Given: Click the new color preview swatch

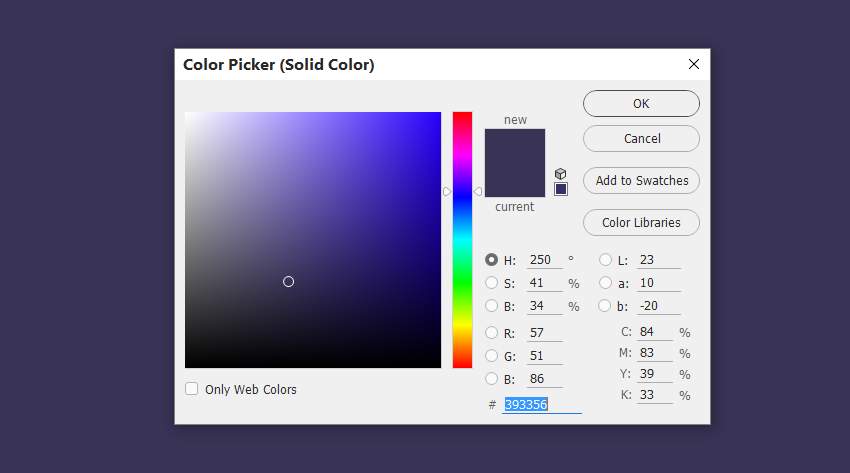Looking at the screenshot, I should pyautogui.click(x=515, y=146).
